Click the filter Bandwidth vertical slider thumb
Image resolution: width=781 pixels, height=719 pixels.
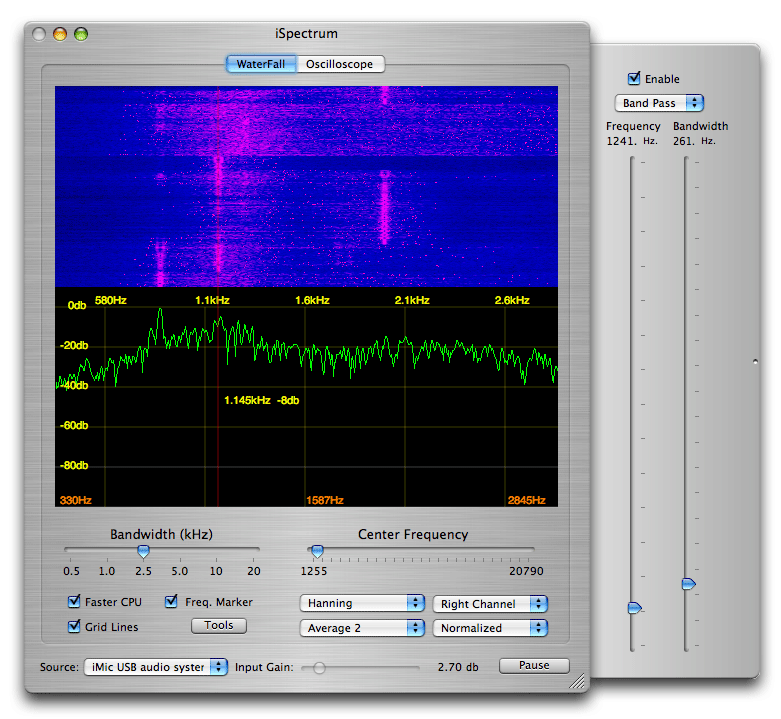pyautogui.click(x=688, y=583)
